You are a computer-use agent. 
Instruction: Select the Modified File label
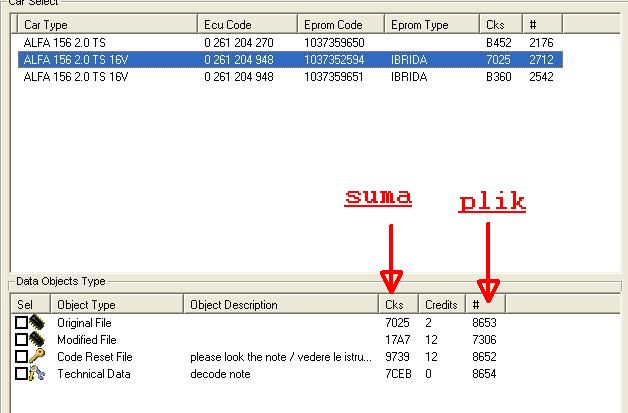click(87, 340)
